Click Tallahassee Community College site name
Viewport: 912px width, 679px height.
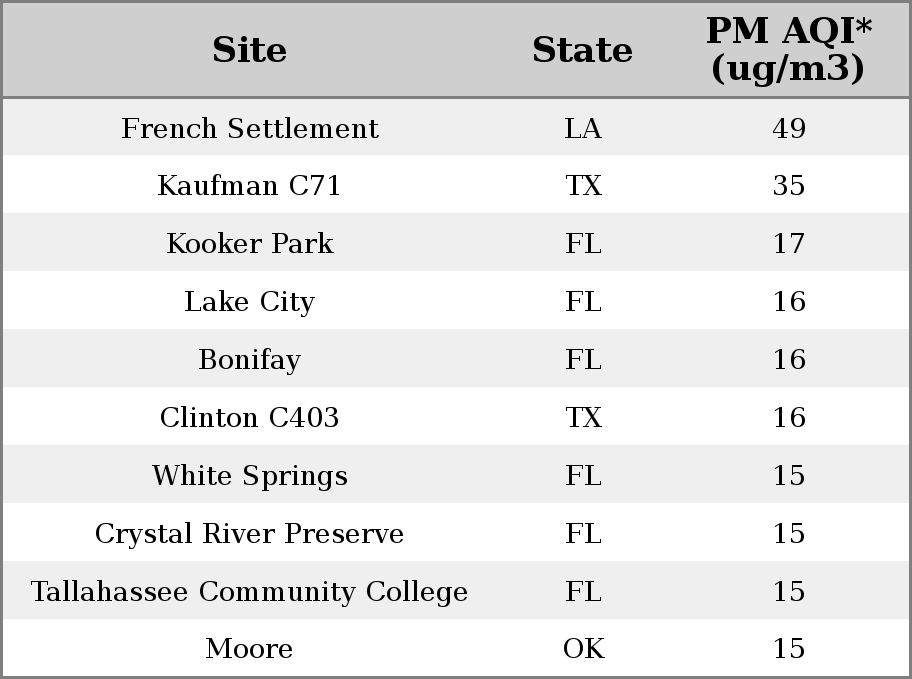[250, 591]
